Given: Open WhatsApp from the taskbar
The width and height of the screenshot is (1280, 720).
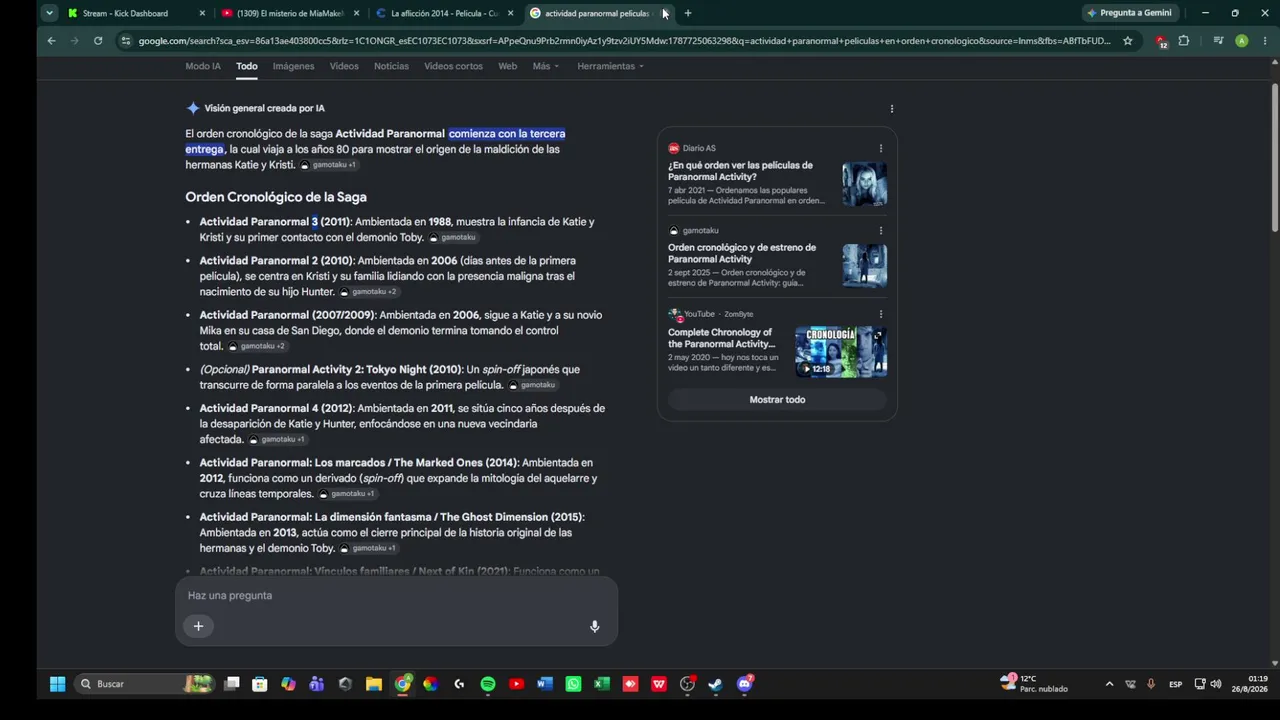Looking at the screenshot, I should click(573, 684).
